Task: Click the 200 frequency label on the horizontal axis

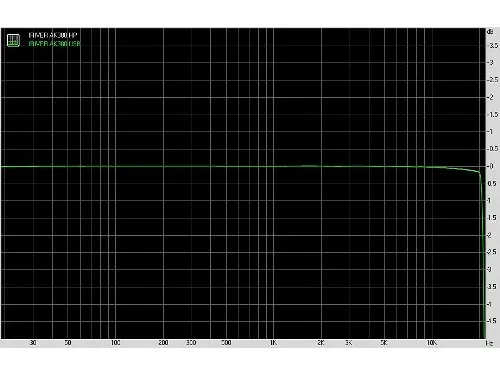Action: pos(163,343)
